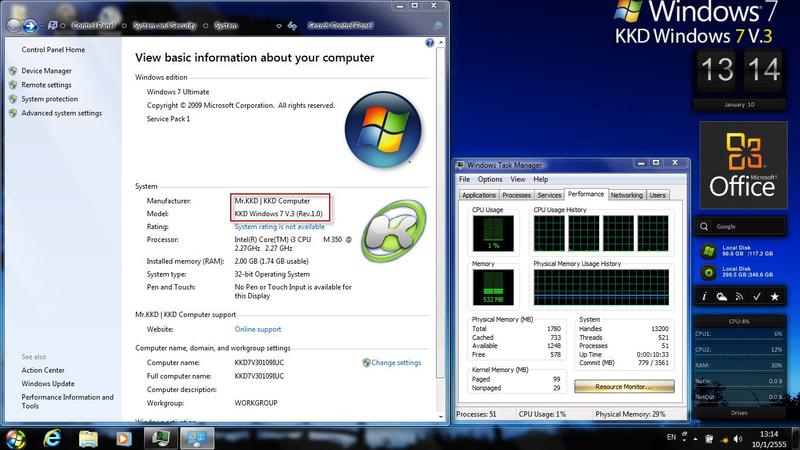Open System protection link
This screenshot has width=800, height=450.
[x=49, y=99]
